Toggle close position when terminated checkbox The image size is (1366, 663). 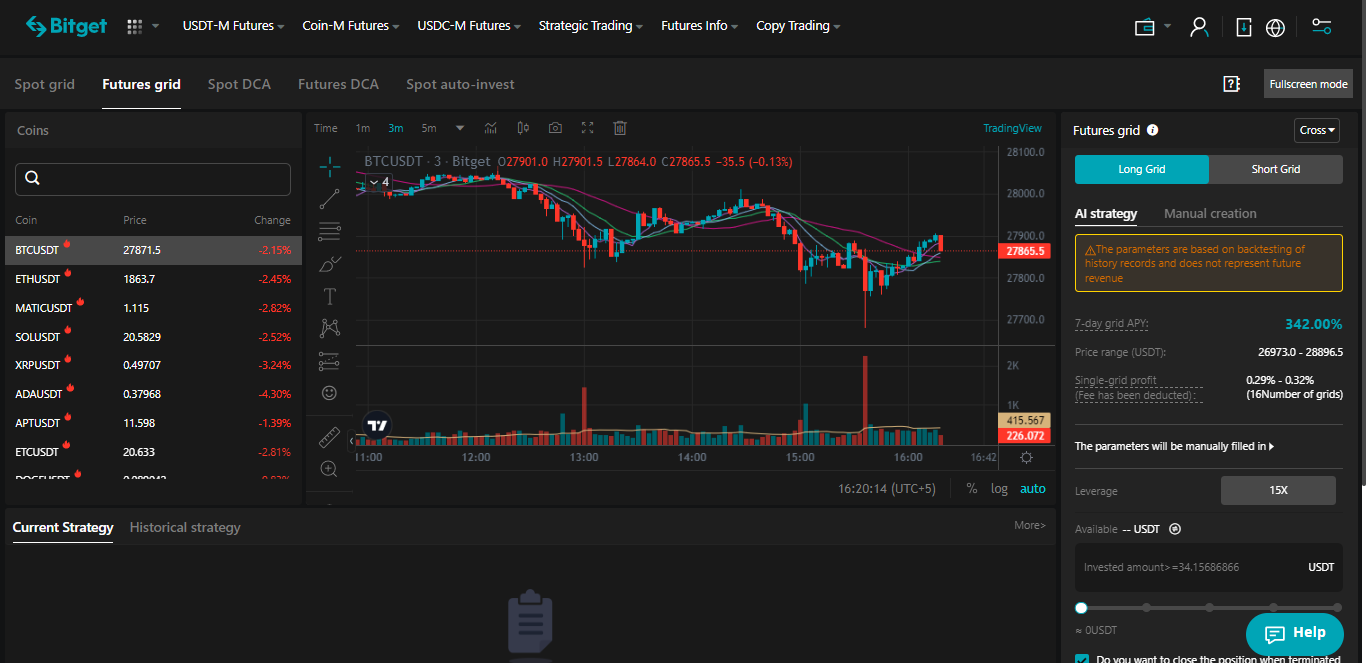(x=1082, y=660)
